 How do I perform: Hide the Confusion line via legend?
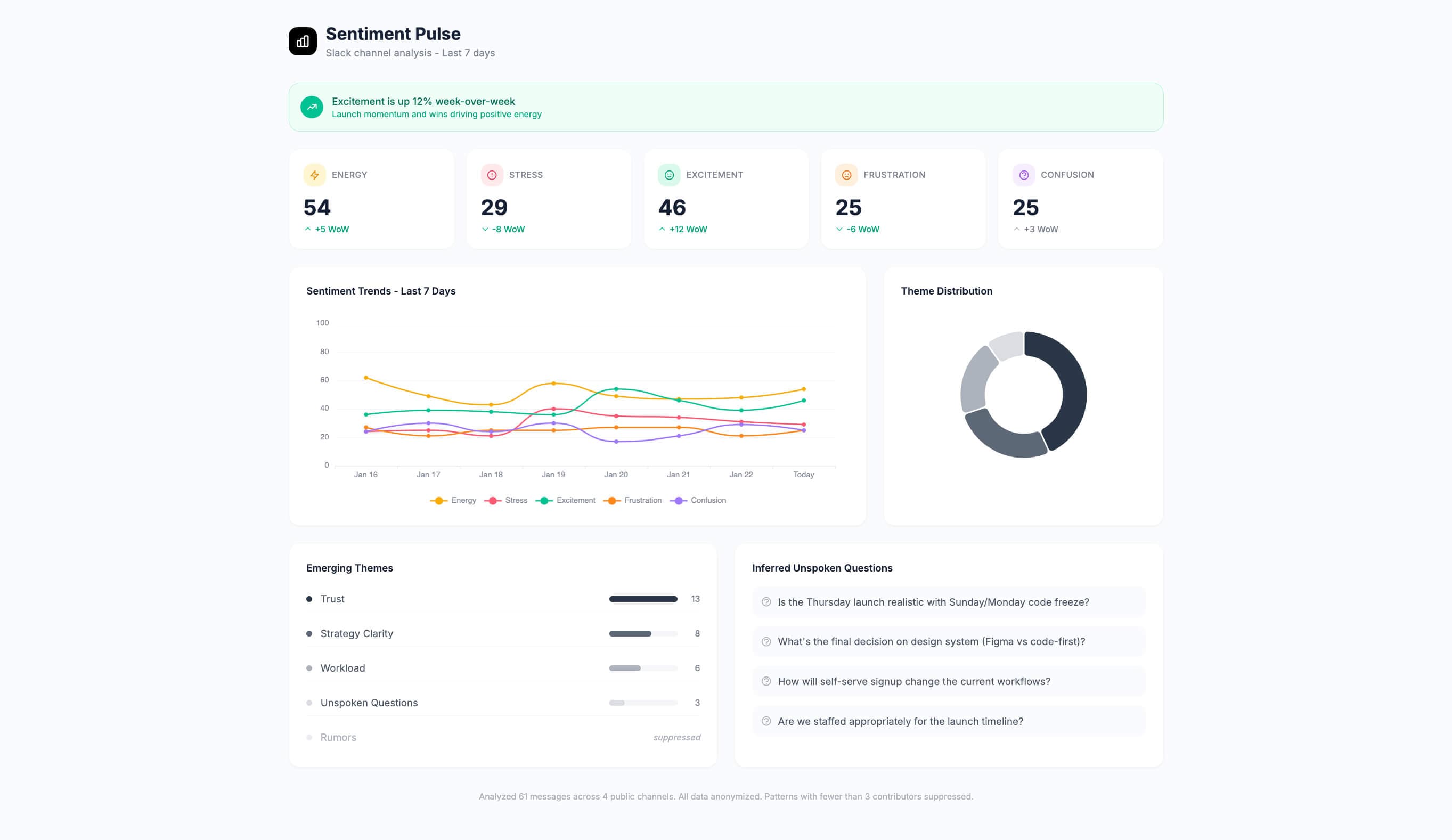click(x=698, y=501)
